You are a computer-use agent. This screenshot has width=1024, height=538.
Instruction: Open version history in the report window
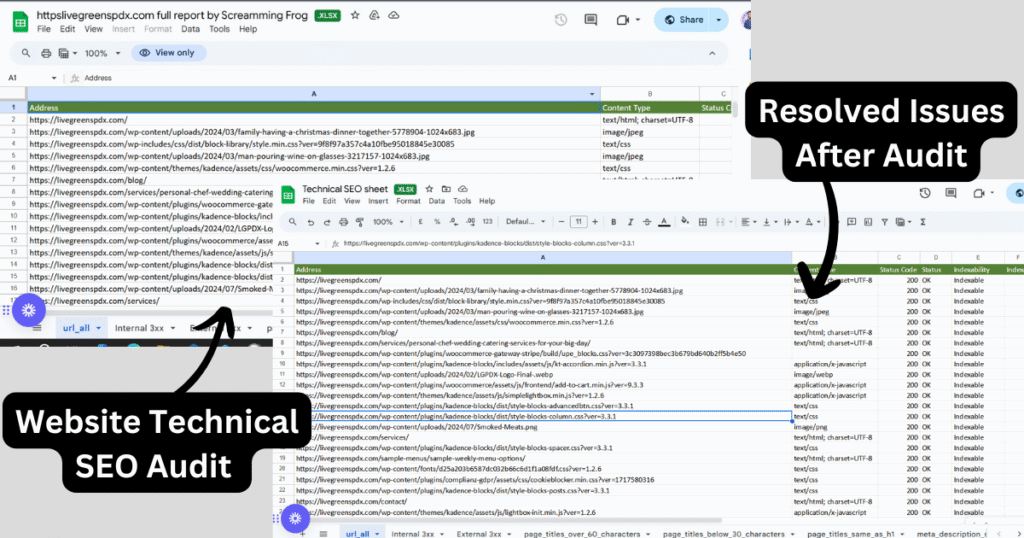click(560, 20)
